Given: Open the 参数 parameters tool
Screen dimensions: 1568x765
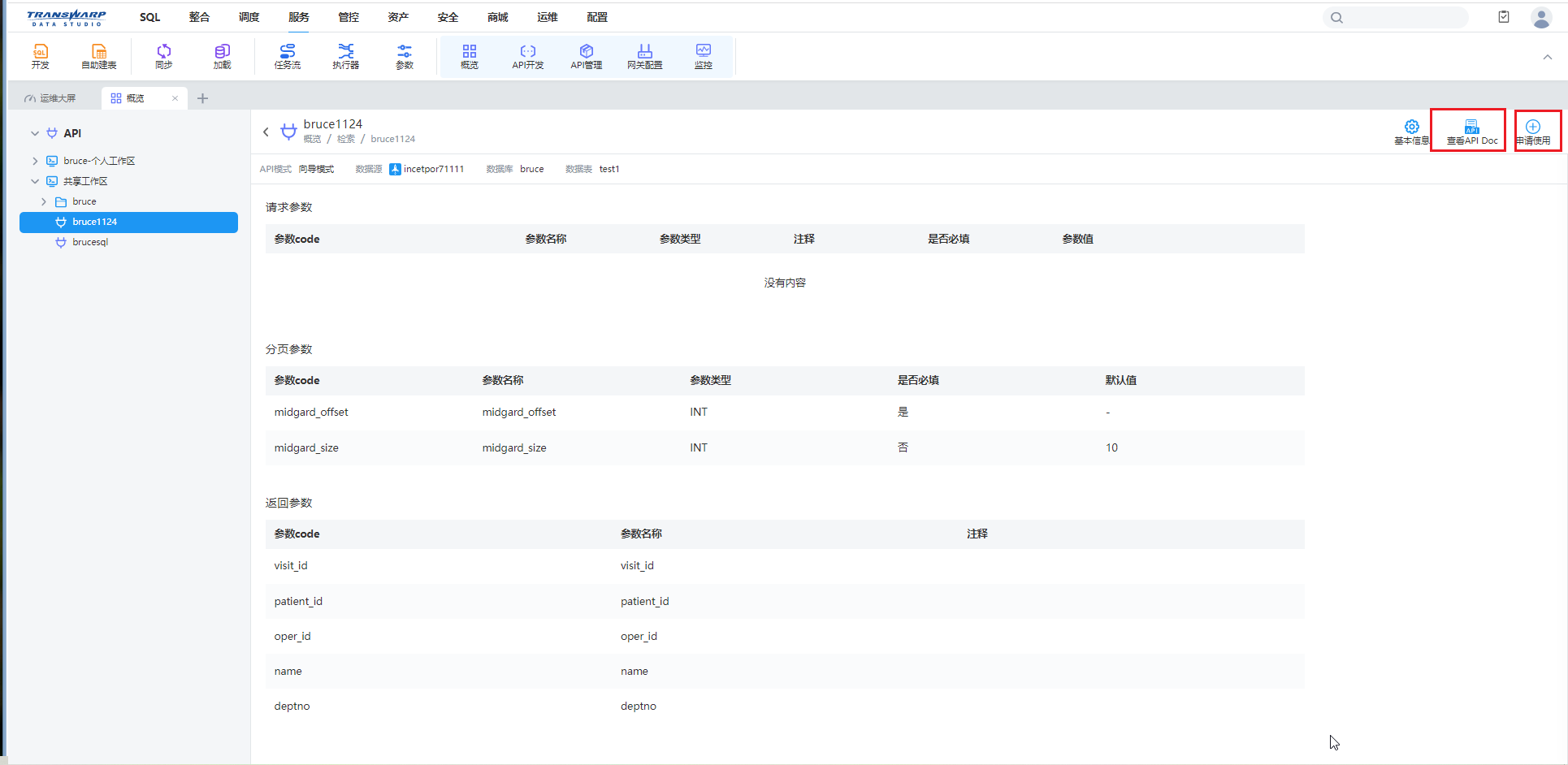Looking at the screenshot, I should click(405, 56).
